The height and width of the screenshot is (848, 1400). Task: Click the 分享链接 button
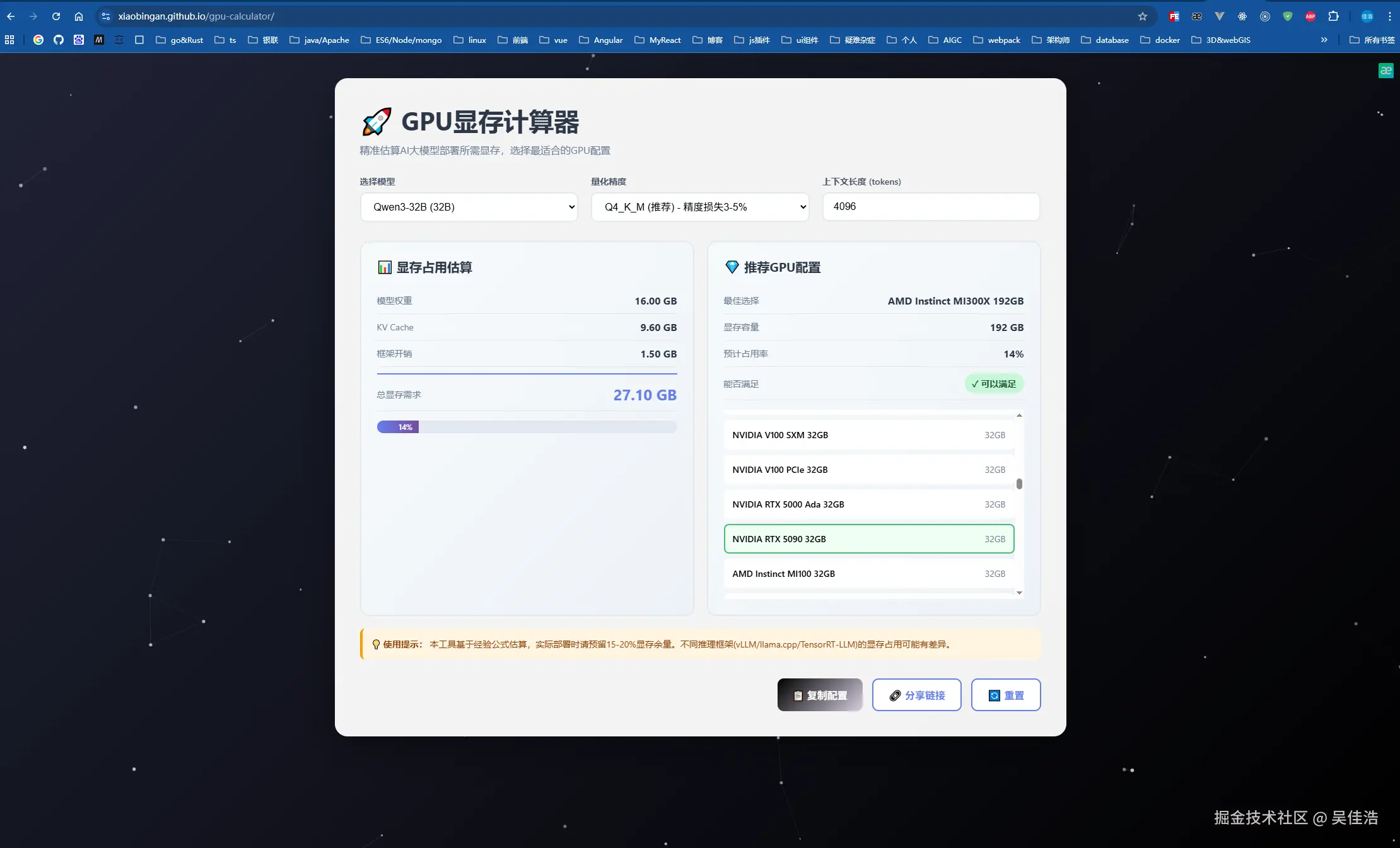point(916,695)
